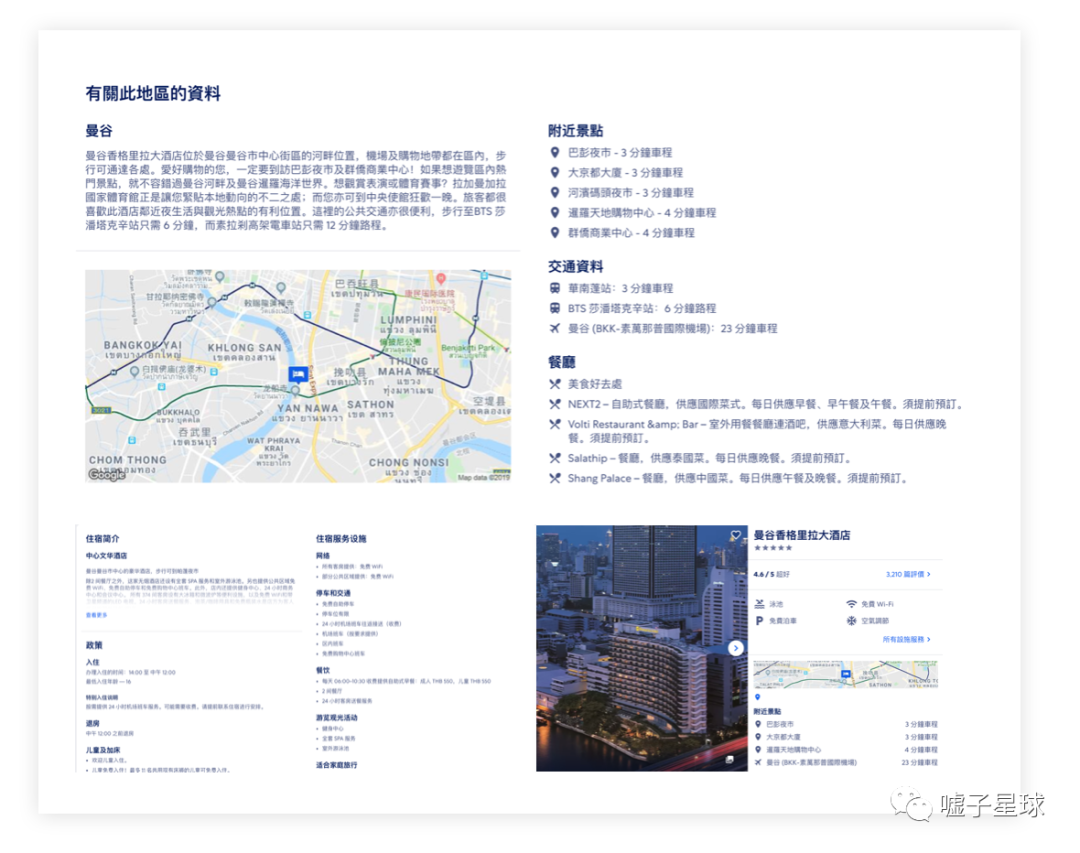
Task: Click the 住宿服务设施 heading
Action: click(x=341, y=539)
